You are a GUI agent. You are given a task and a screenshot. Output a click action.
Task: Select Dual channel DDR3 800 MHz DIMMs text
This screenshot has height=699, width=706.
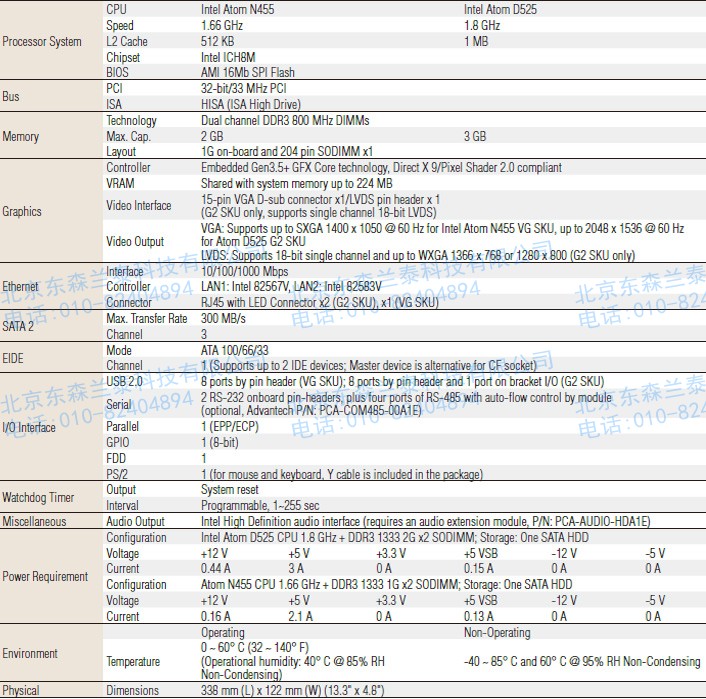coord(285,120)
